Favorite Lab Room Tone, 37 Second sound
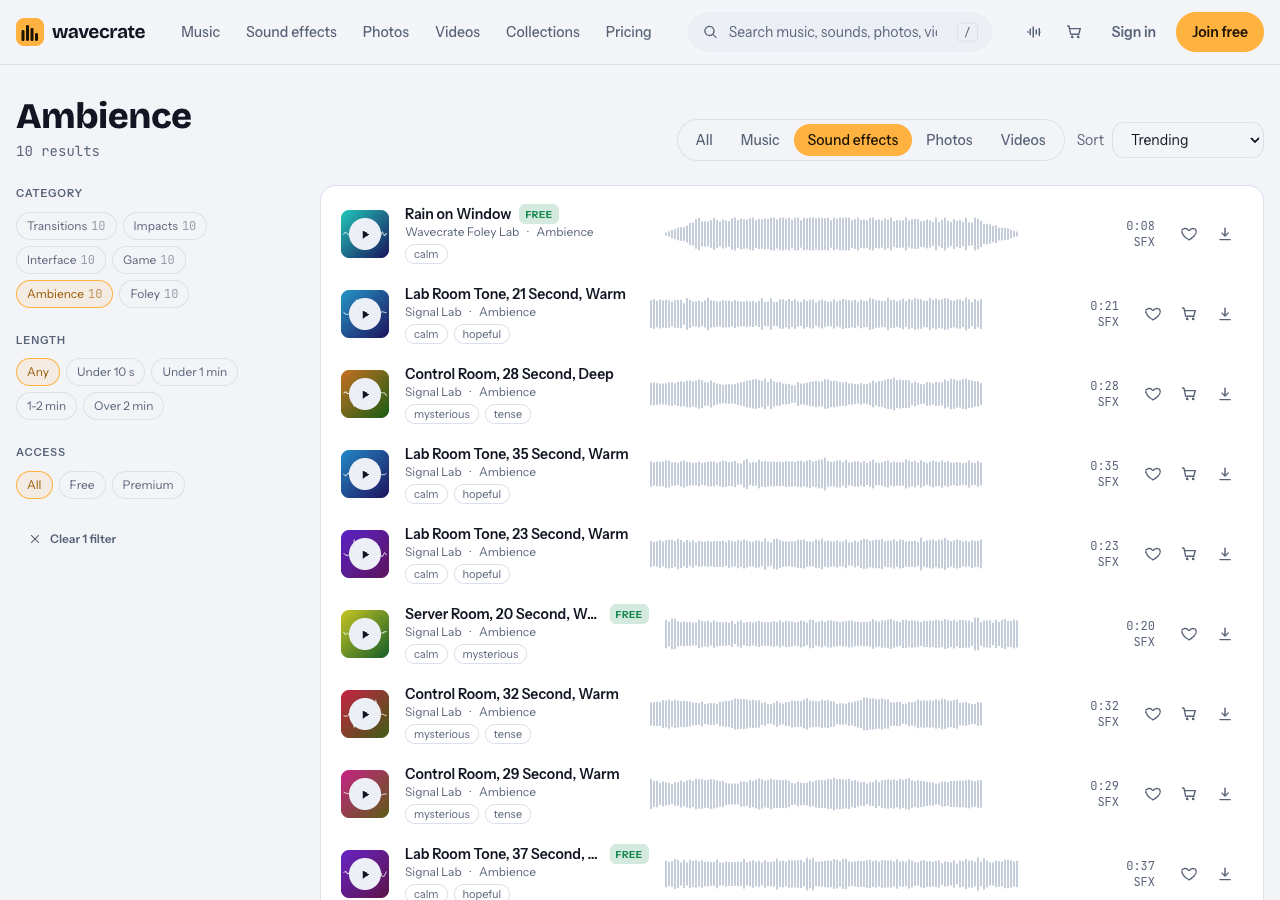 click(1189, 874)
